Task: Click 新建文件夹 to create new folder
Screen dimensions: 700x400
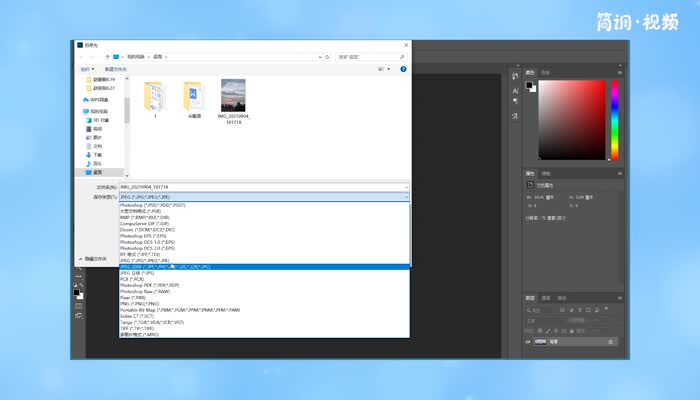Action: pyautogui.click(x=117, y=69)
